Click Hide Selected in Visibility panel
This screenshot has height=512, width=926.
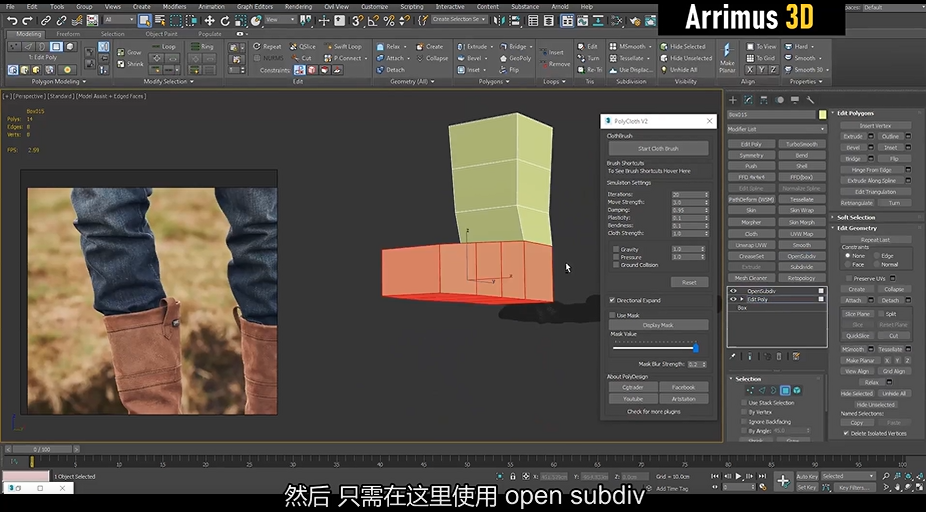click(x=683, y=47)
